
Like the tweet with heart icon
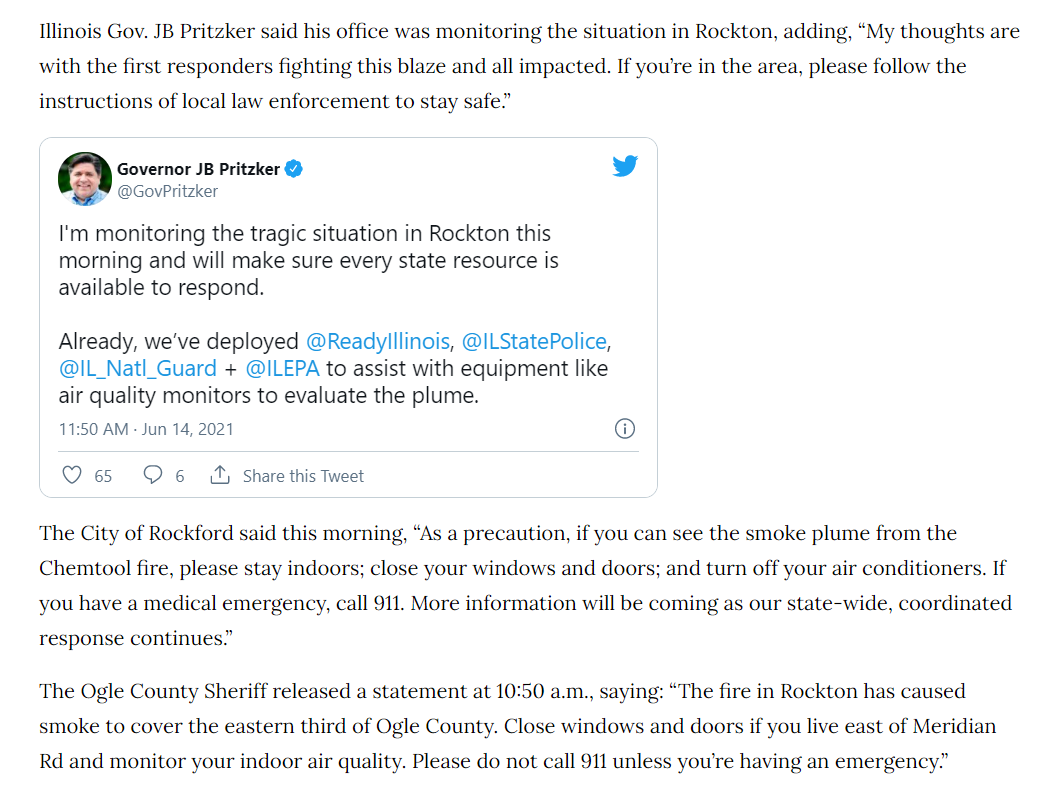pos(71,475)
